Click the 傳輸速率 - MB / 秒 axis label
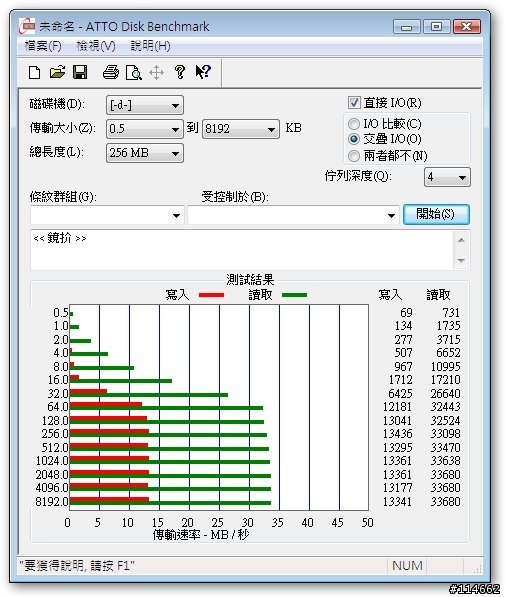The image size is (505, 597). coord(201,535)
